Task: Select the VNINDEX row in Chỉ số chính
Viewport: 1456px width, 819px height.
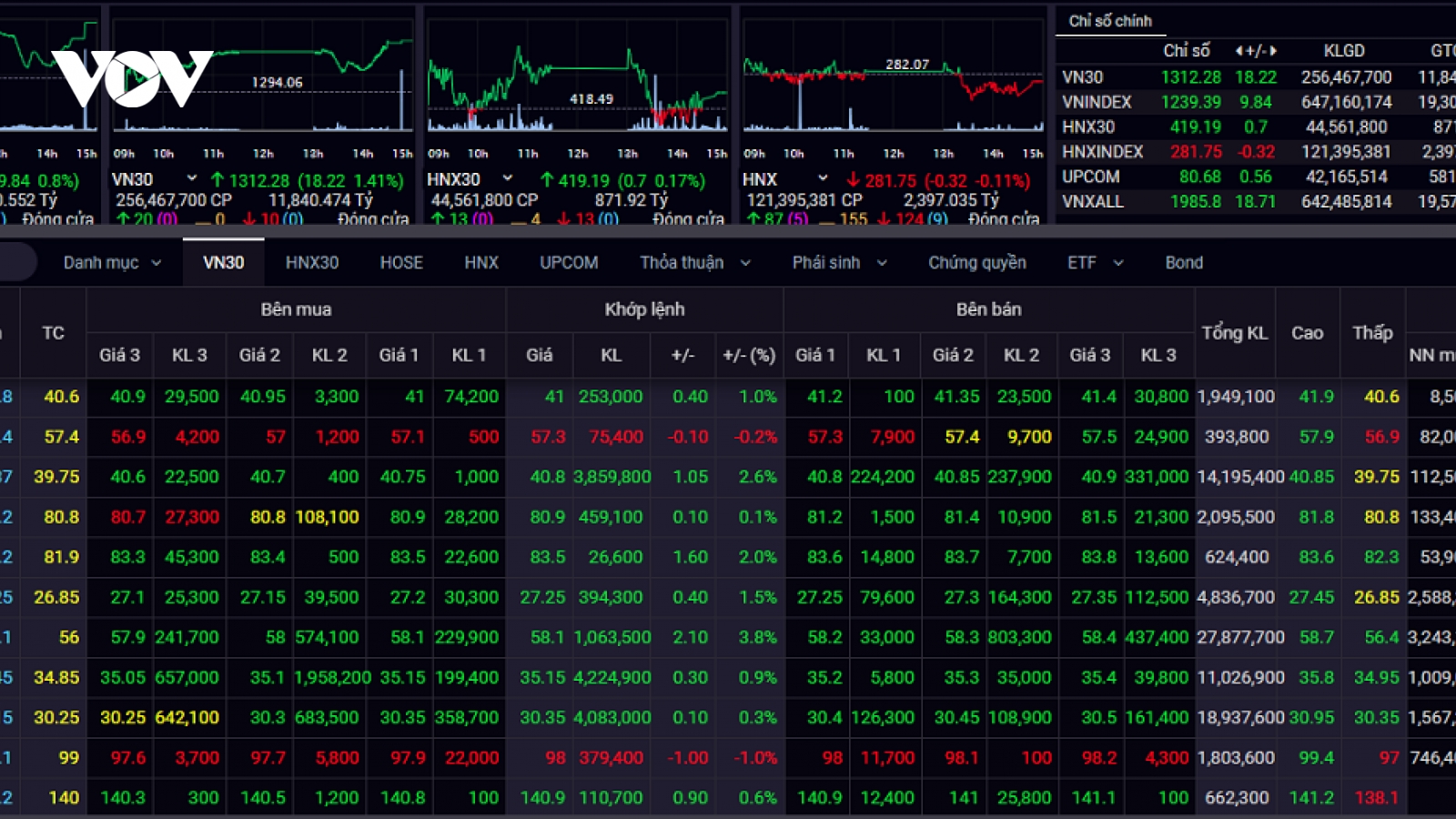Action: (1256, 102)
